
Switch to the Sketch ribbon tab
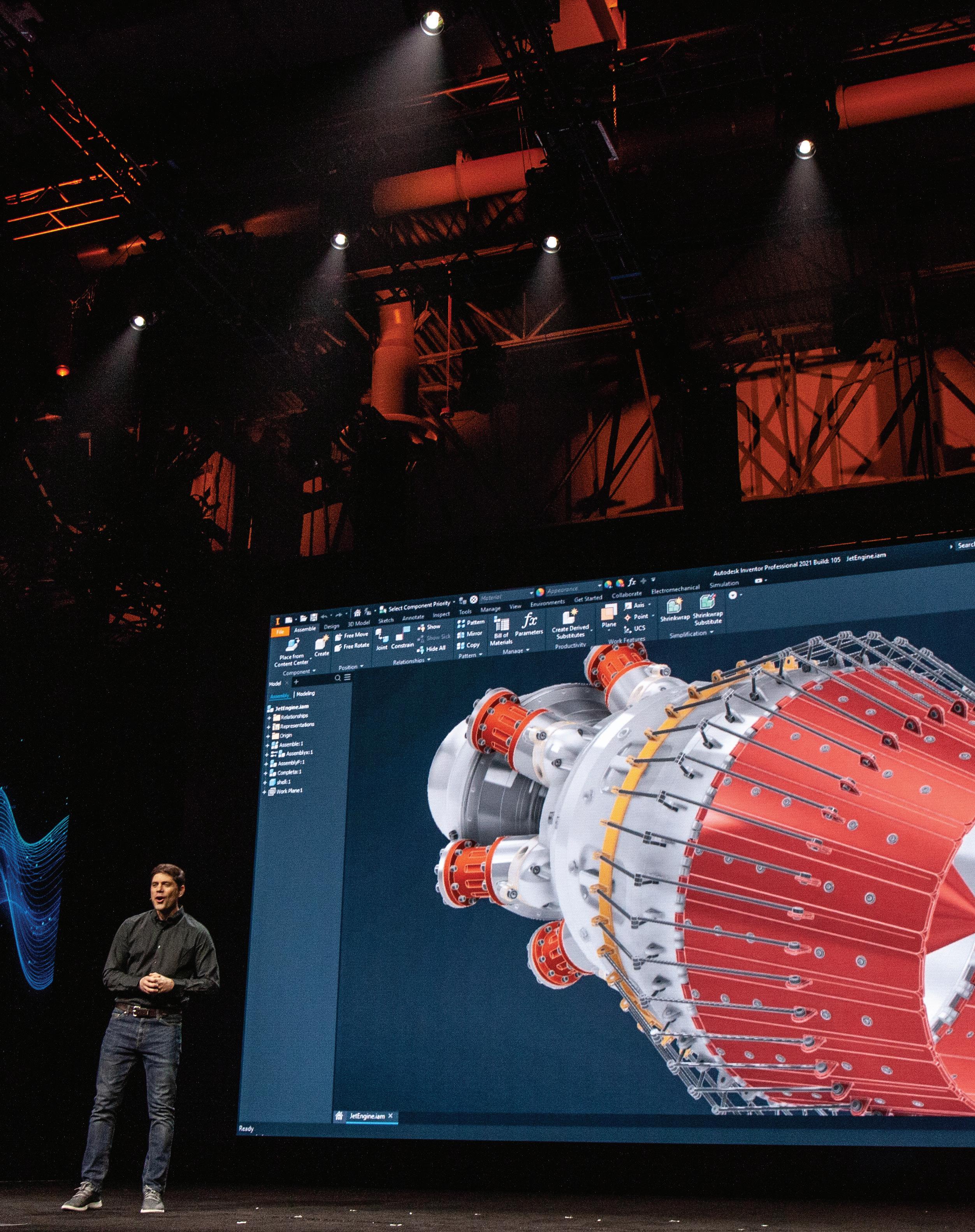(386, 620)
